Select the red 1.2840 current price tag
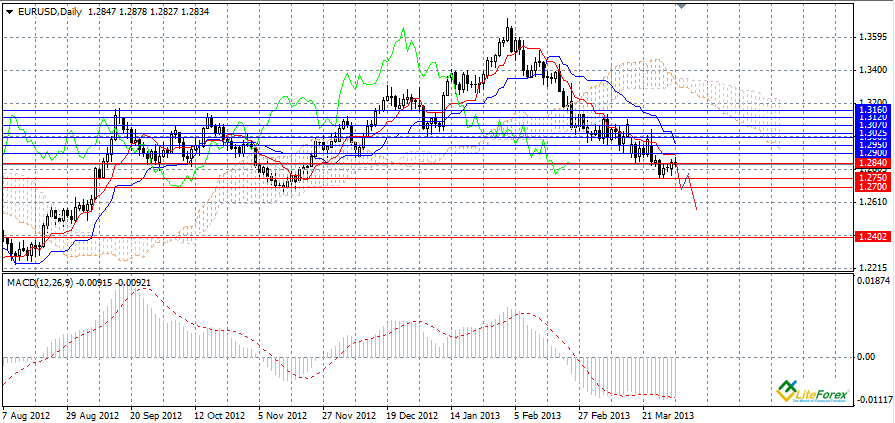This screenshot has height=423, width=895. click(872, 162)
